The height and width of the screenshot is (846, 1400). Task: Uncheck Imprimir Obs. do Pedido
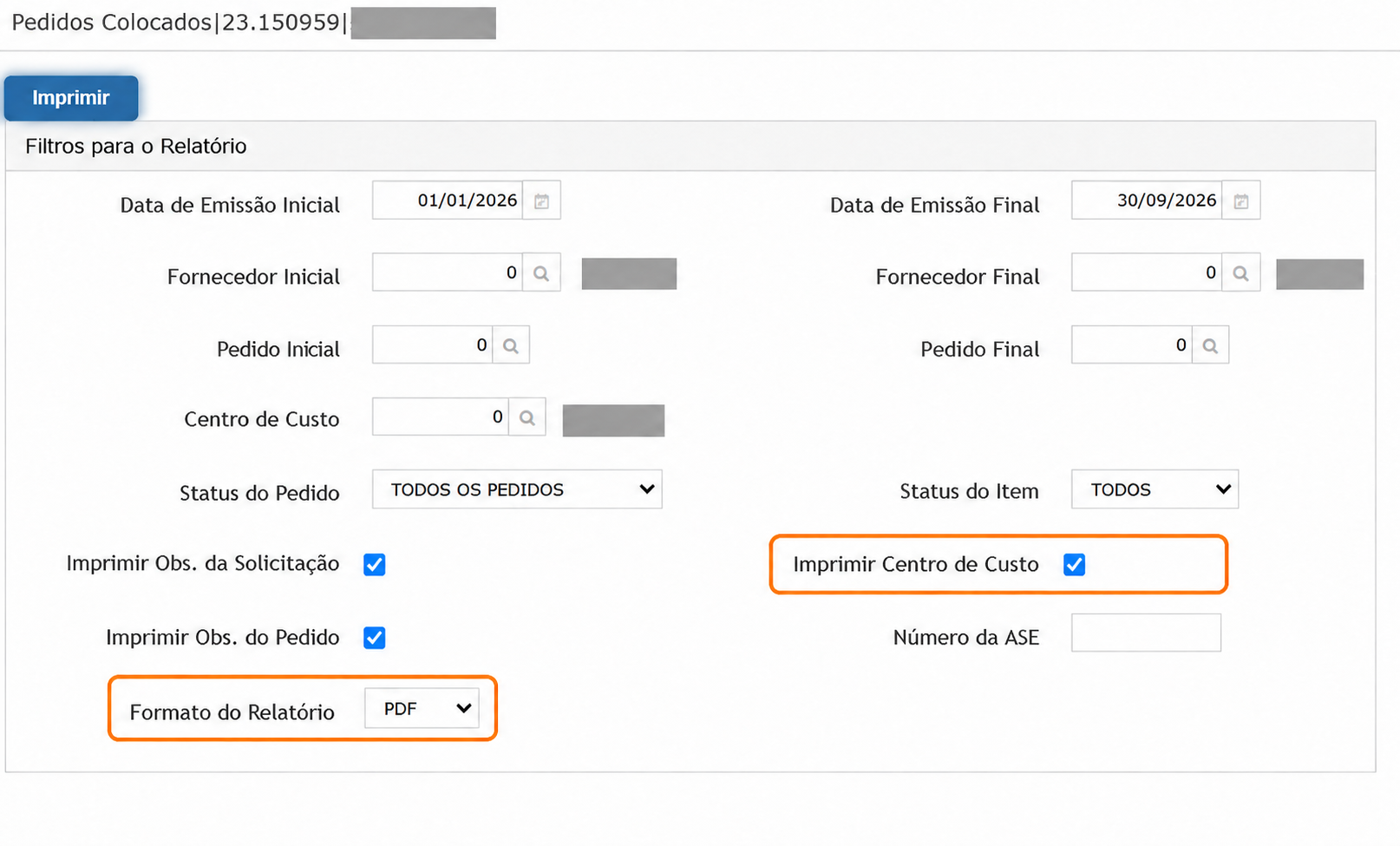pos(375,638)
